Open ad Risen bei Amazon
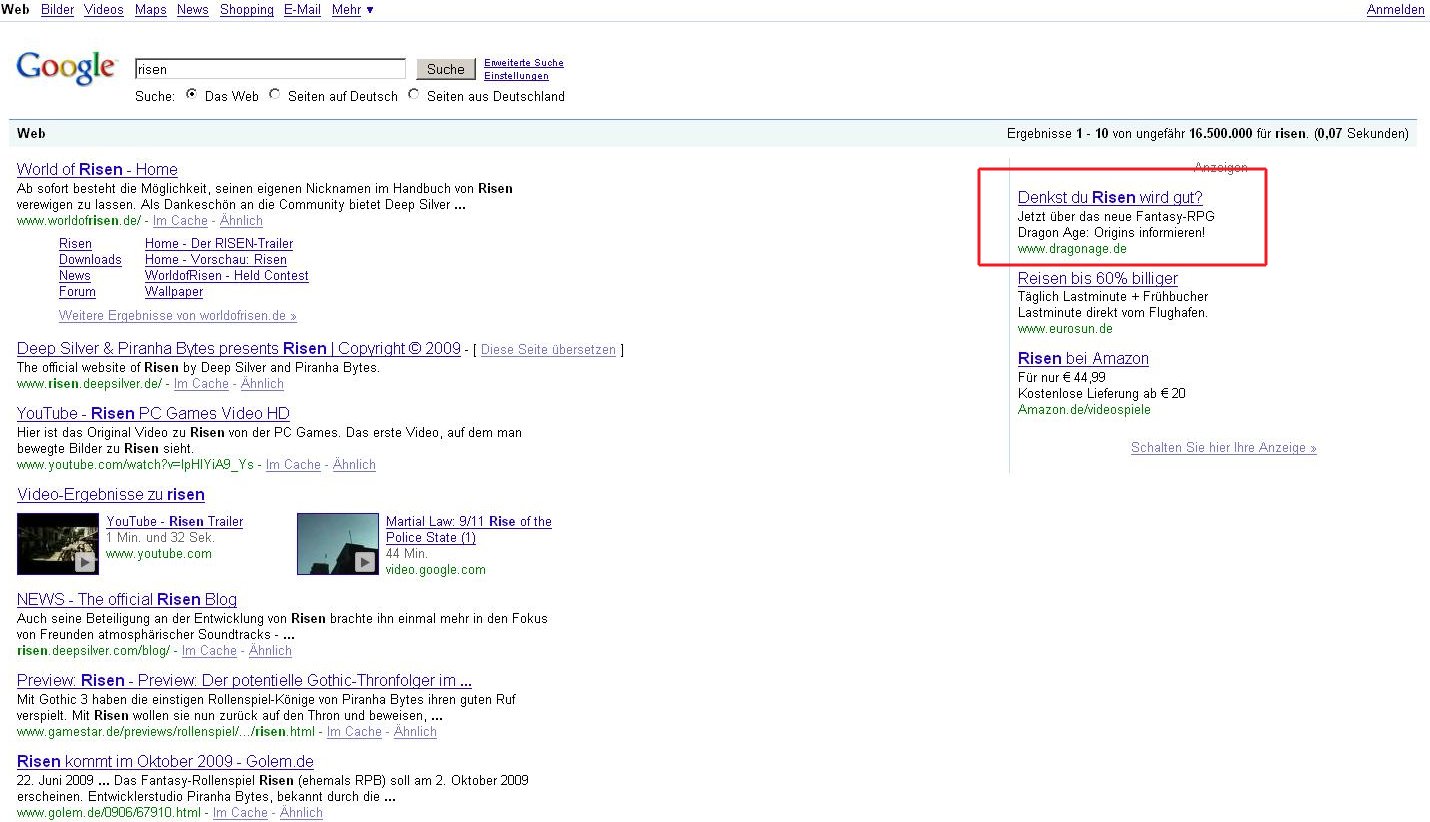Viewport: 1430px width, 822px height. coord(1083,358)
